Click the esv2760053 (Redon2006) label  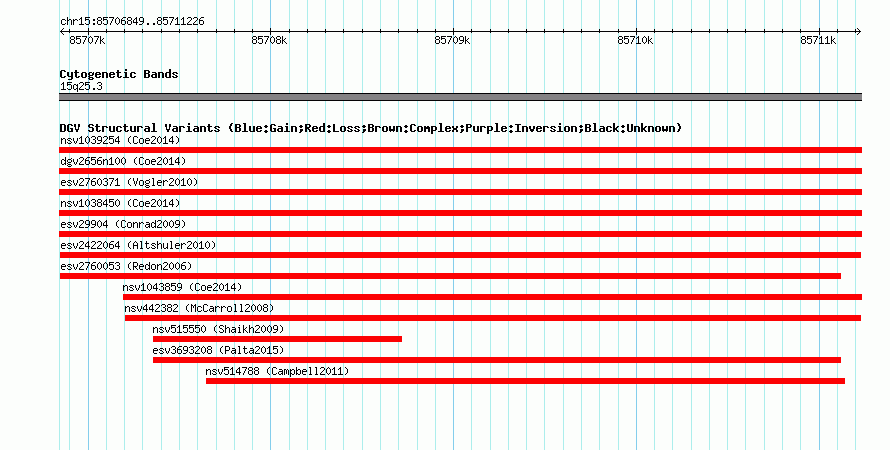[126, 266]
